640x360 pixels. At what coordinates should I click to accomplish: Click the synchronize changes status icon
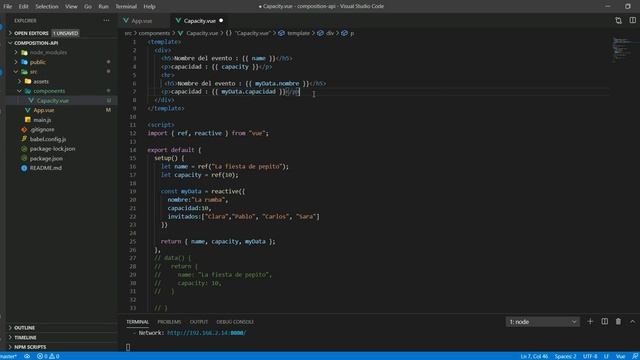coord(27,356)
